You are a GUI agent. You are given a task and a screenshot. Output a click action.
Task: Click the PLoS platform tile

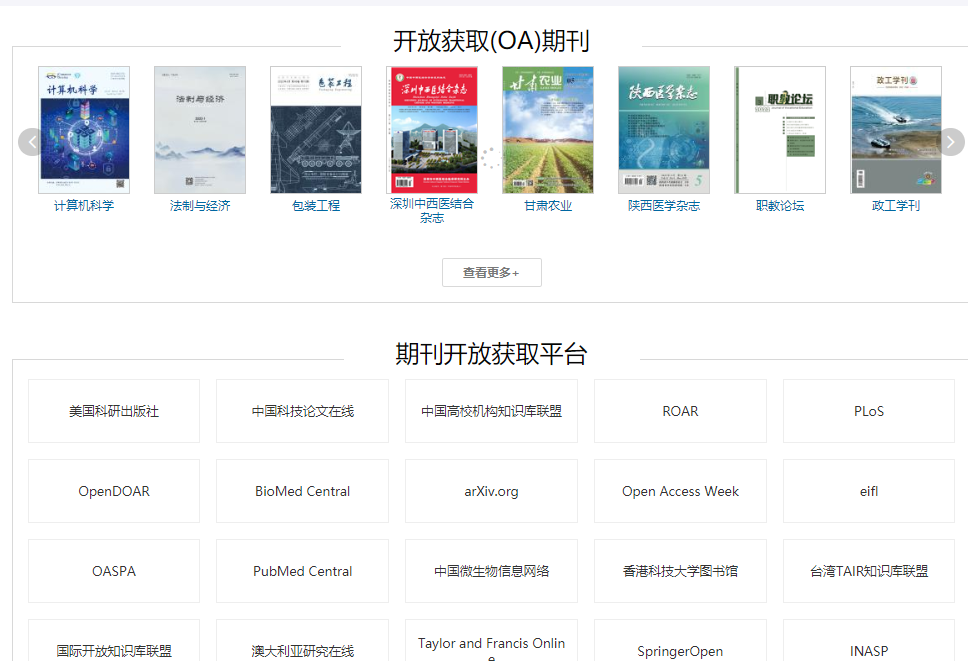869,411
